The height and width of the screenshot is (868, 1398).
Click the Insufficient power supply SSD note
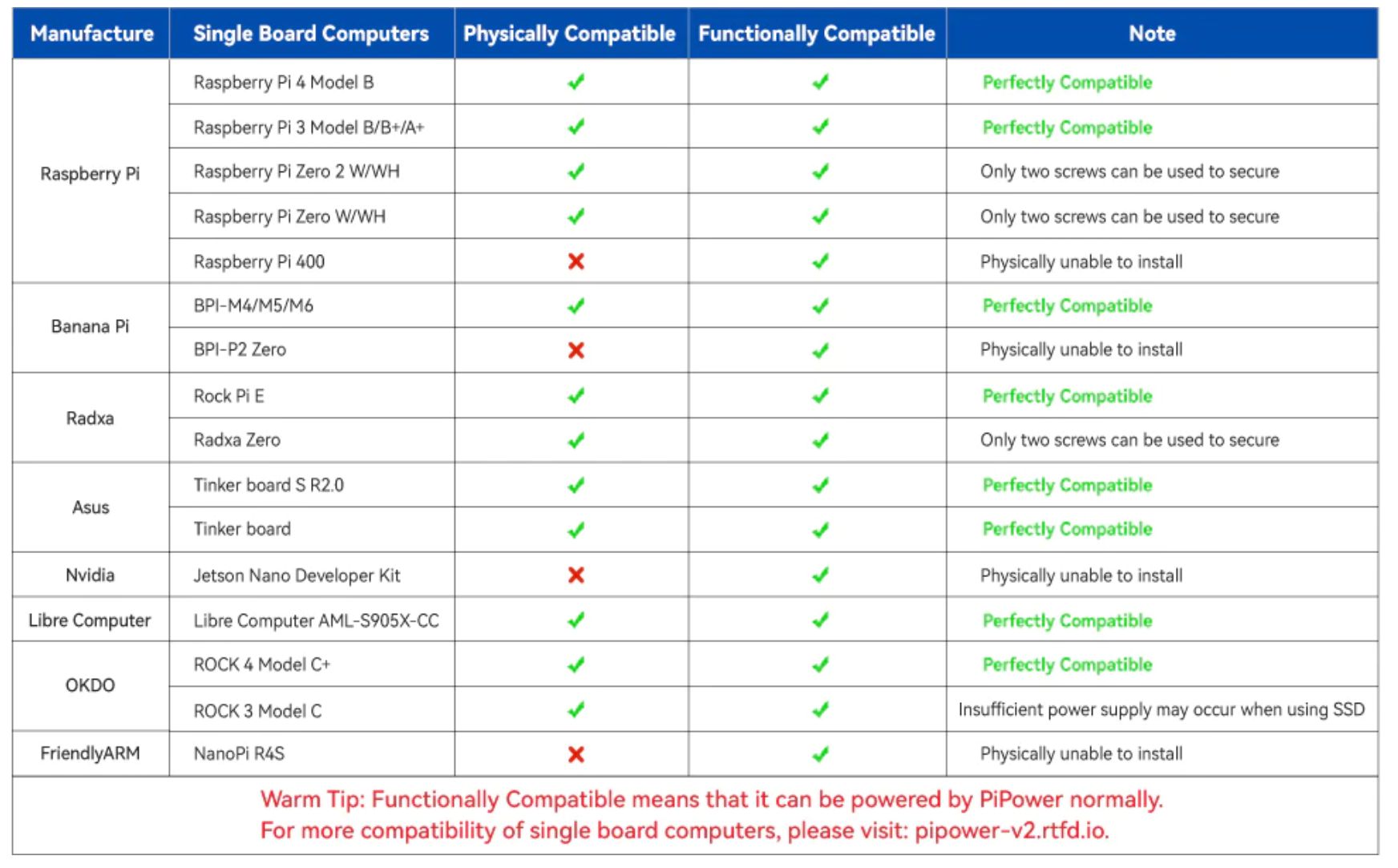click(x=1161, y=709)
